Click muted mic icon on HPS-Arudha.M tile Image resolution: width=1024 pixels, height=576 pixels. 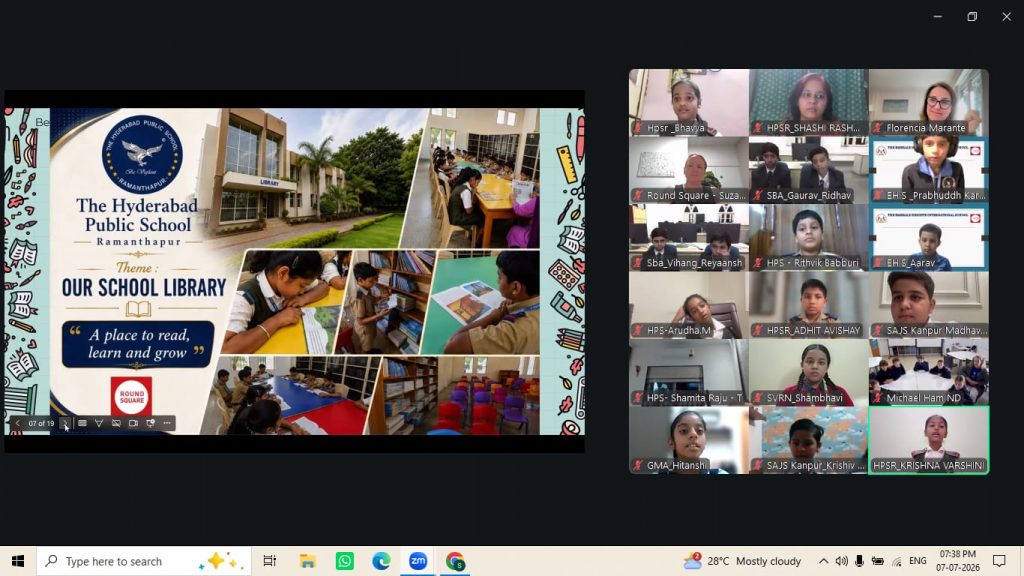[x=638, y=330]
